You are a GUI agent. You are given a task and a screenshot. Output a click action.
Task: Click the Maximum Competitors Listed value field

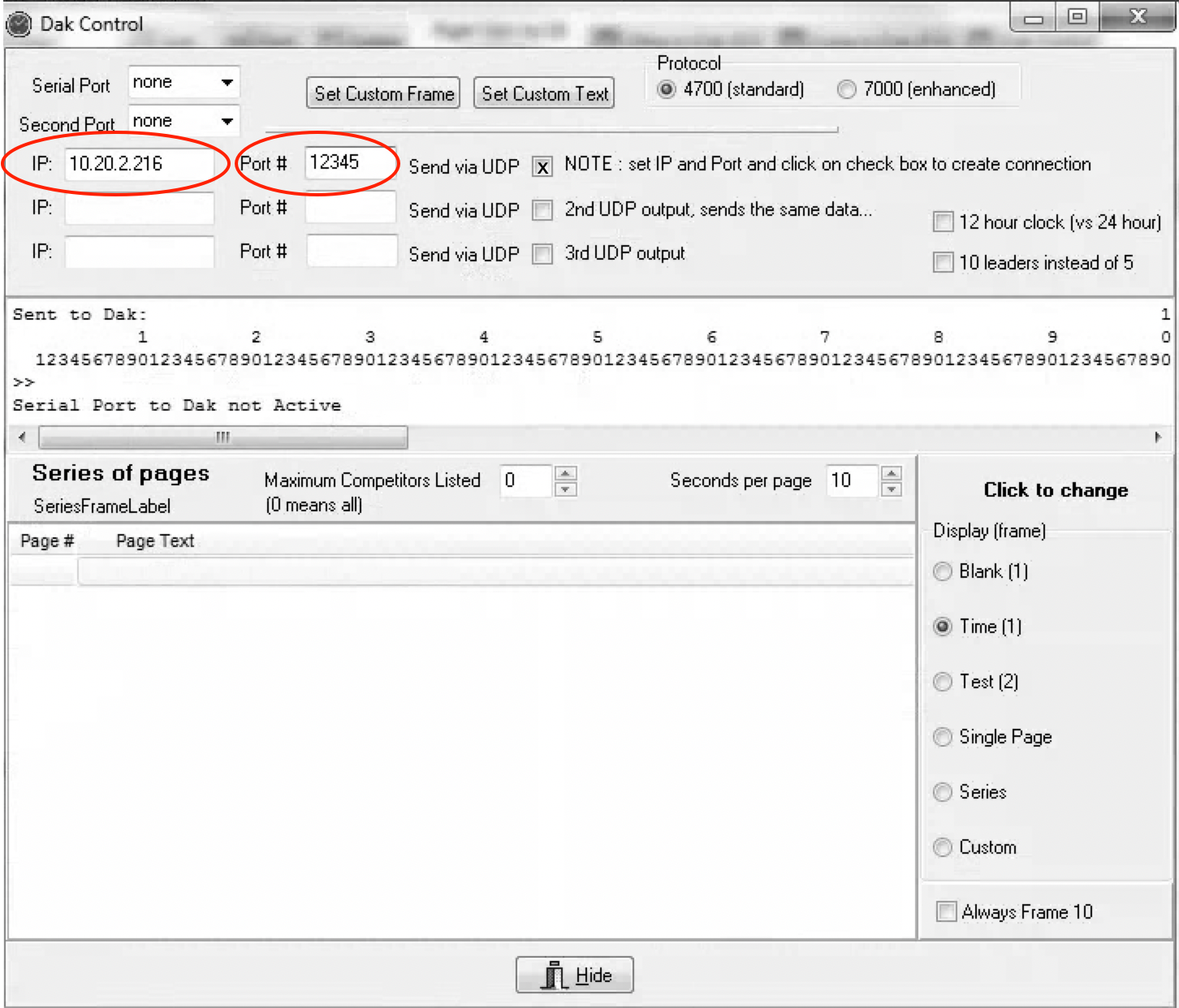(x=526, y=480)
